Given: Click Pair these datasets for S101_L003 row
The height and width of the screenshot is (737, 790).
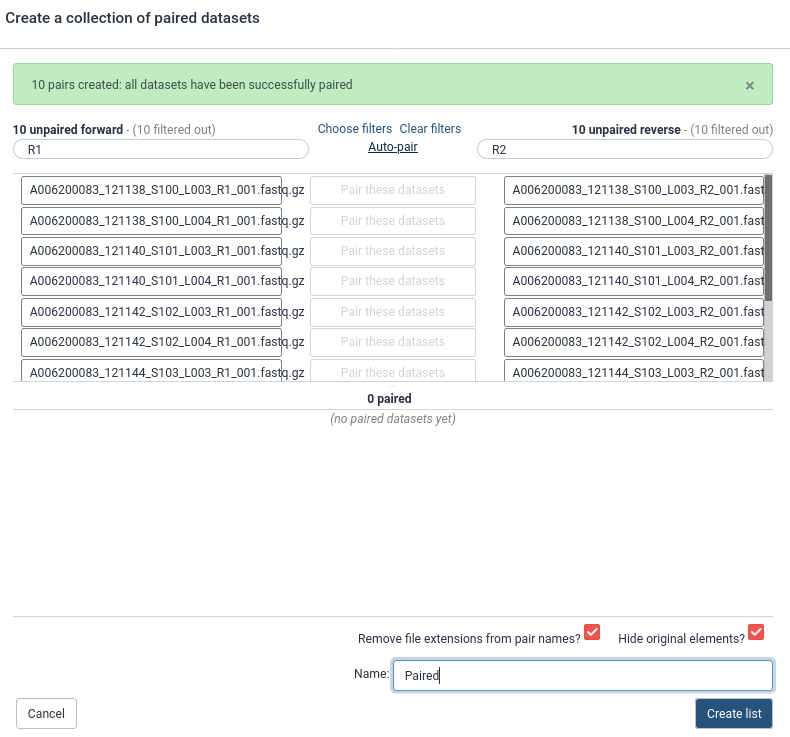Looking at the screenshot, I should [x=392, y=251].
